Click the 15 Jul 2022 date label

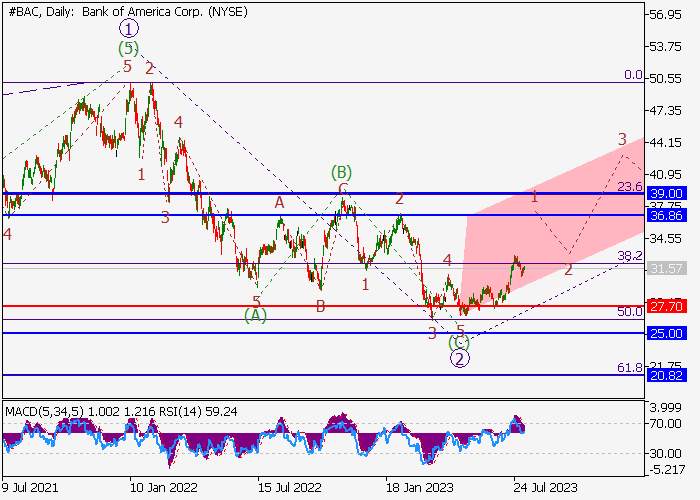pos(292,487)
